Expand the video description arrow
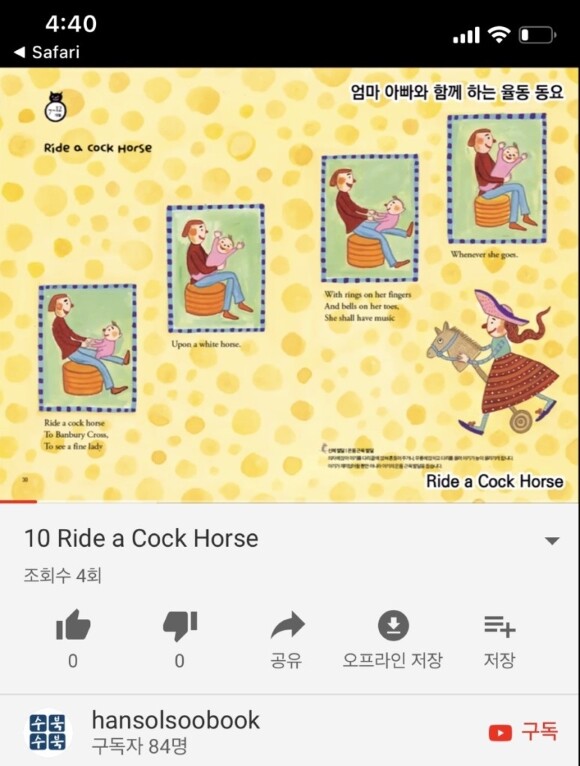The image size is (580, 766). point(552,541)
